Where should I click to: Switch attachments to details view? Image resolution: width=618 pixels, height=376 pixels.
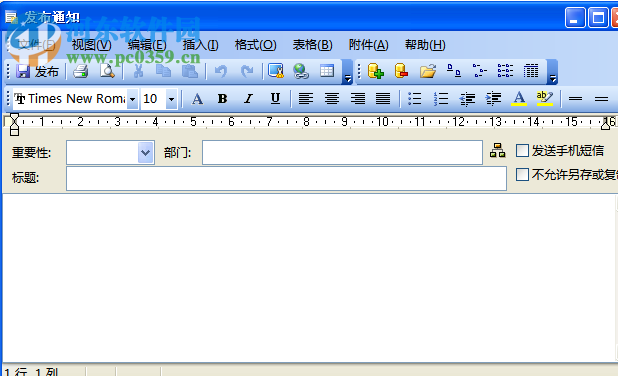coord(531,71)
